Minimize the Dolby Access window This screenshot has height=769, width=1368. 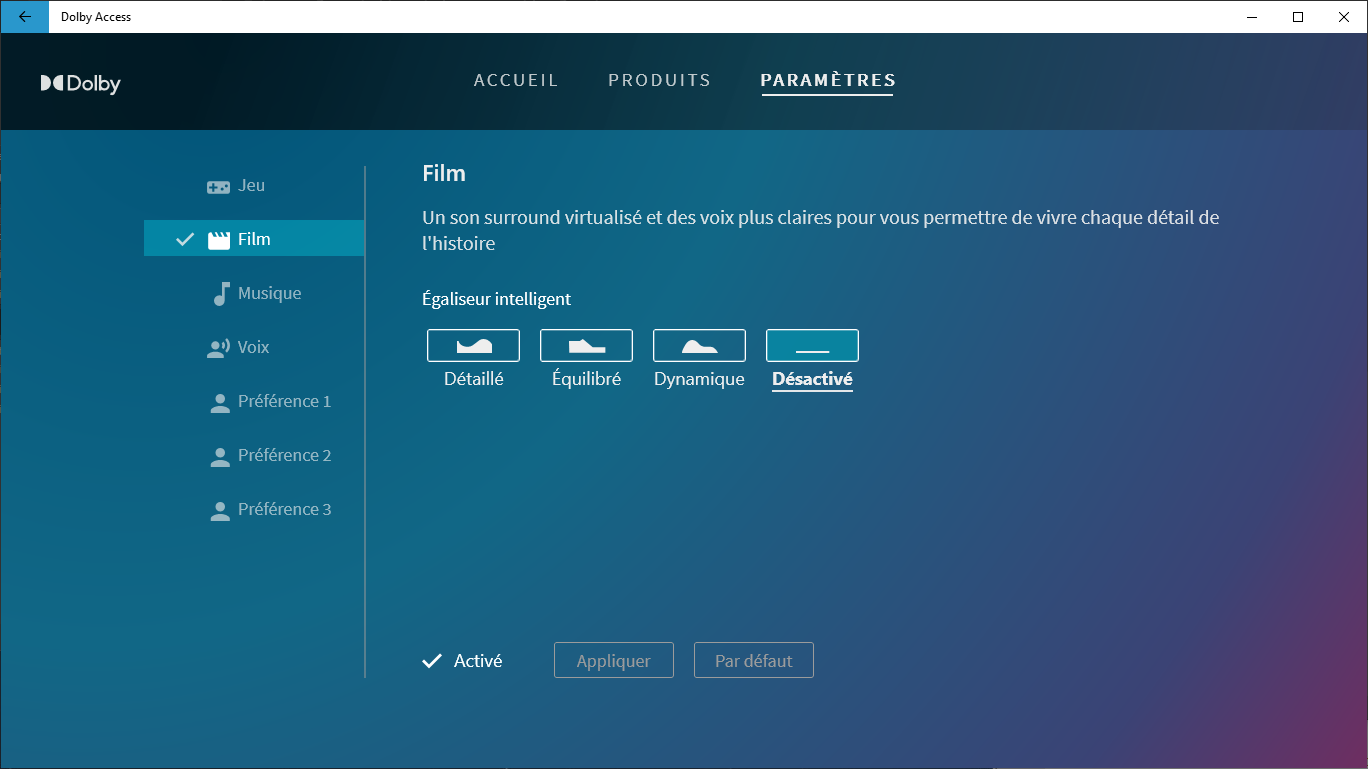point(1252,16)
